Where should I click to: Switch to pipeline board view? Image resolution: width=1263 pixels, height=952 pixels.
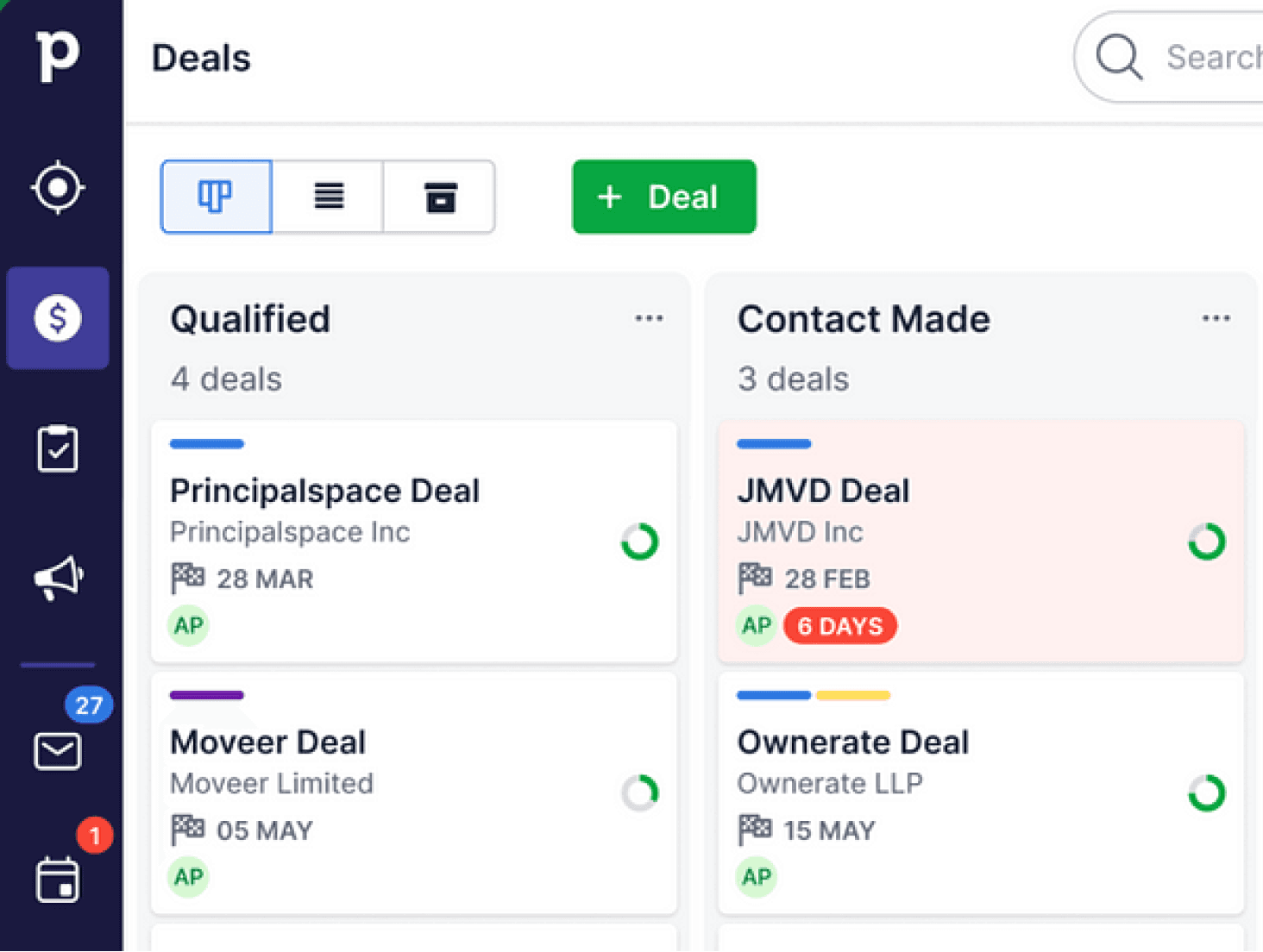click(x=217, y=197)
